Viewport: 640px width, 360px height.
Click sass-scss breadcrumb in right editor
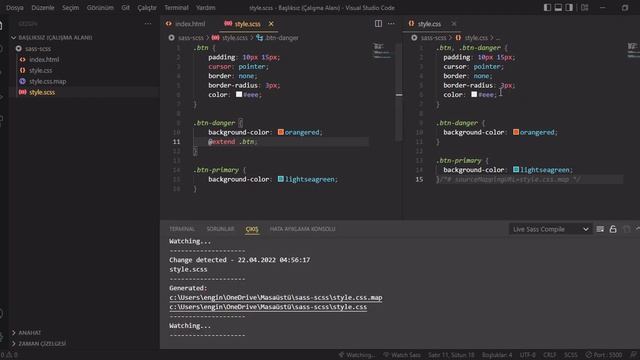point(433,38)
